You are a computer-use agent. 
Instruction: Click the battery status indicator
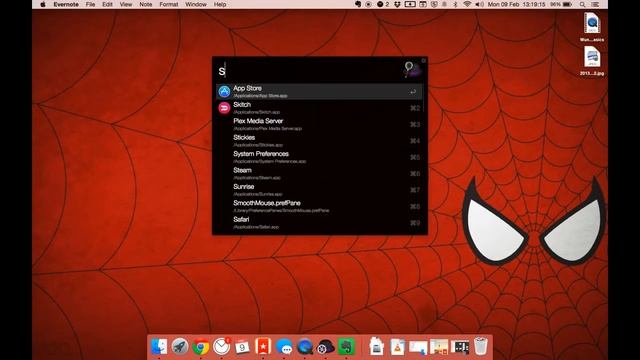[x=561, y=4]
